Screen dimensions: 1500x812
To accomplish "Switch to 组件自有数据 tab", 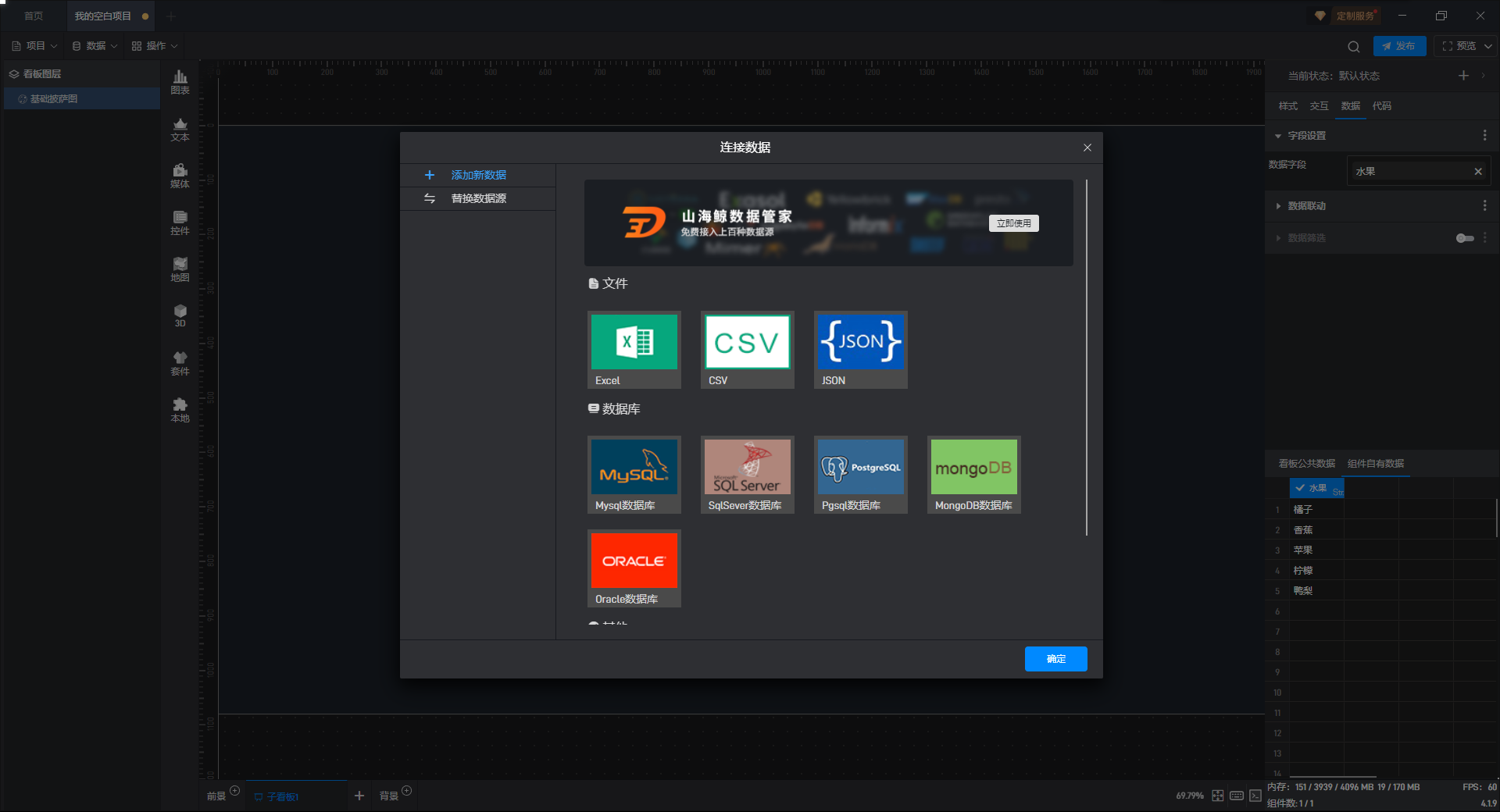I will pyautogui.click(x=1375, y=464).
